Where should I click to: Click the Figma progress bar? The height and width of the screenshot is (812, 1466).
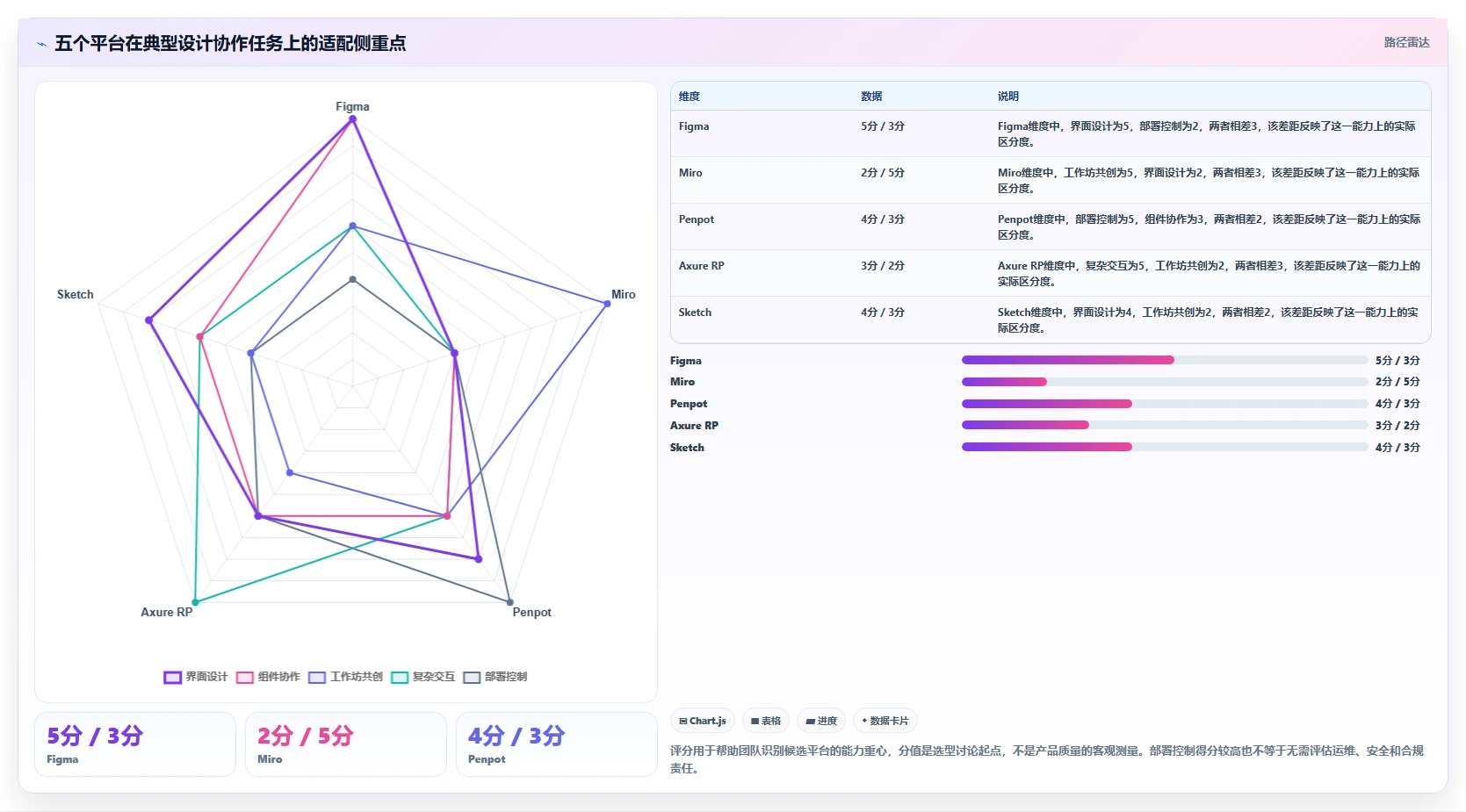coord(1165,360)
